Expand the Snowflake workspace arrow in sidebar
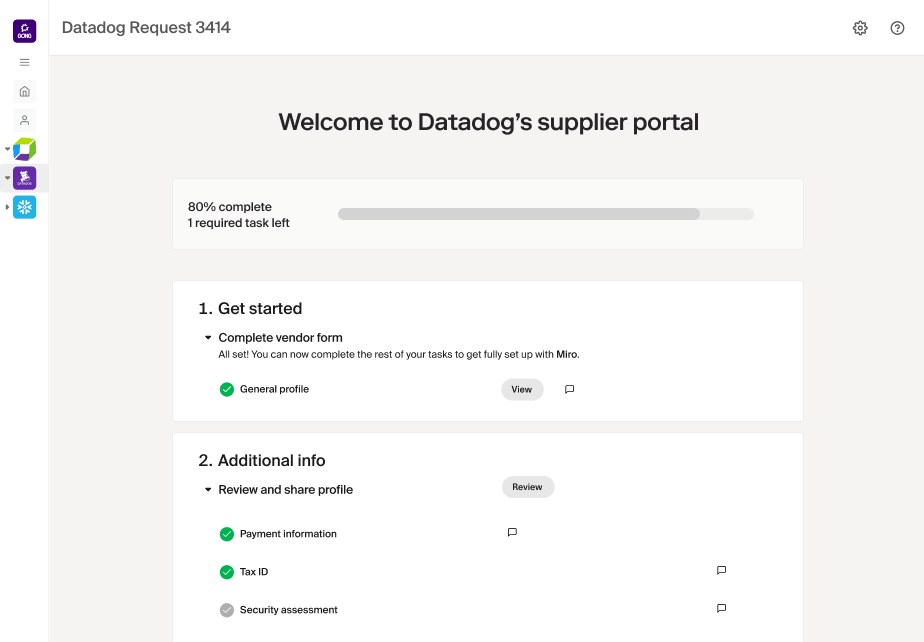This screenshot has height=642, width=924. click(x=7, y=207)
